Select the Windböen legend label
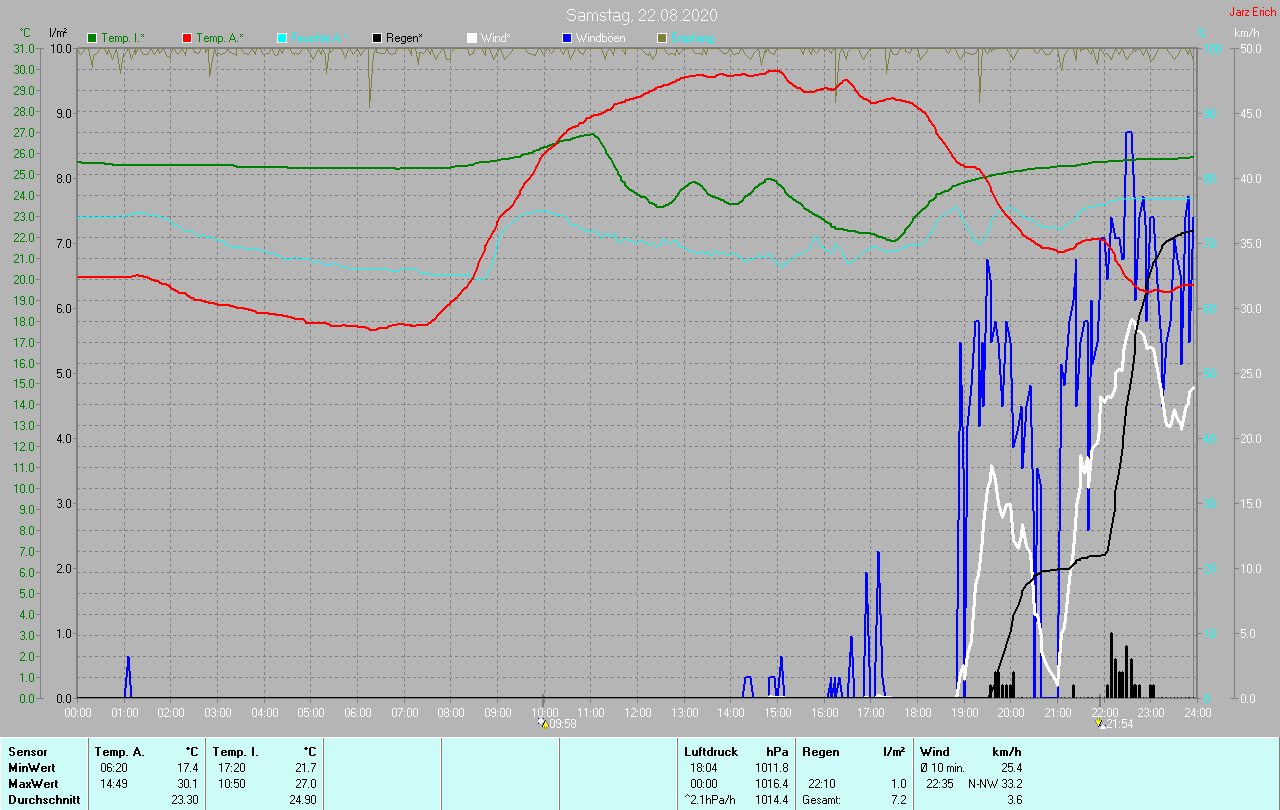Image resolution: width=1280 pixels, height=810 pixels. pos(599,38)
